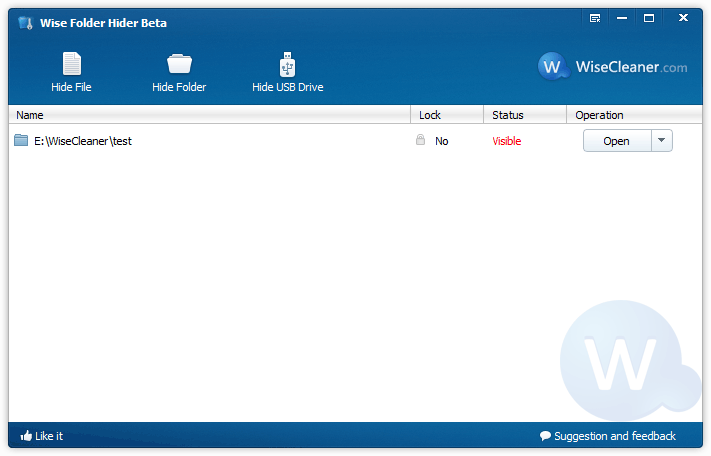This screenshot has width=711, height=456.
Task: Click the folder icon beside E:\WiseCleaner\test
Action: [x=21, y=140]
